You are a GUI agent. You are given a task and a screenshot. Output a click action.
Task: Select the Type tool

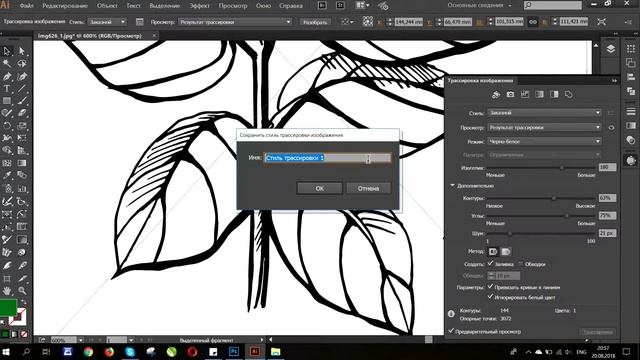tap(7, 89)
